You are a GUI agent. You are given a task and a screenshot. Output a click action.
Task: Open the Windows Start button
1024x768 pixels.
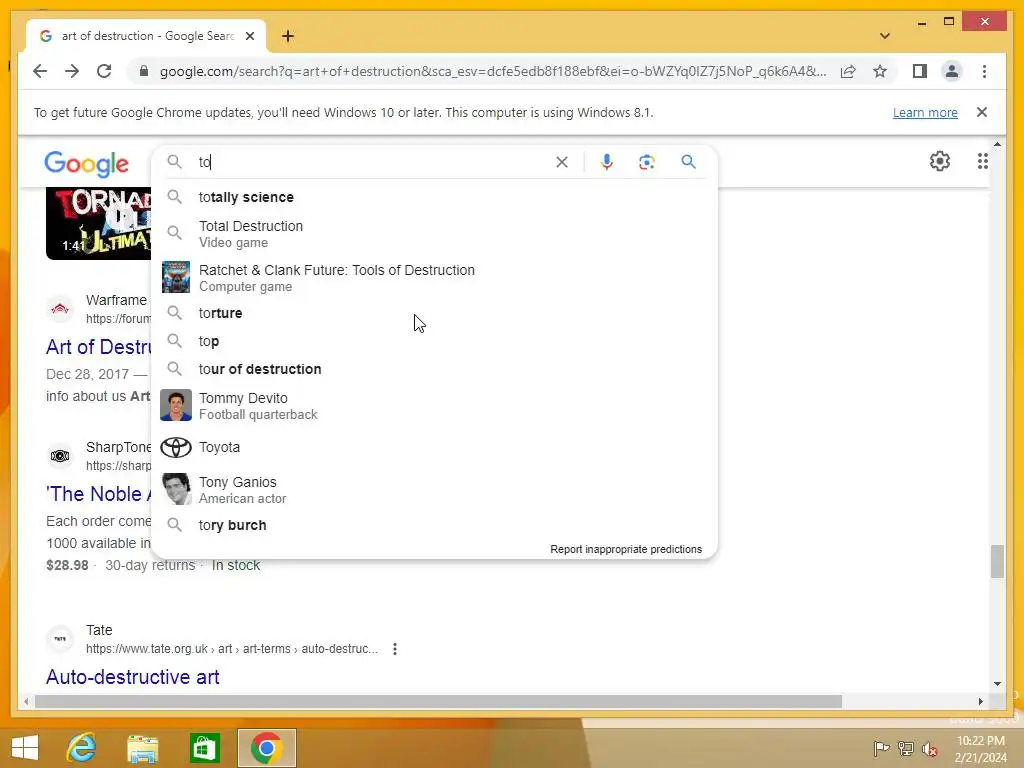[25, 748]
